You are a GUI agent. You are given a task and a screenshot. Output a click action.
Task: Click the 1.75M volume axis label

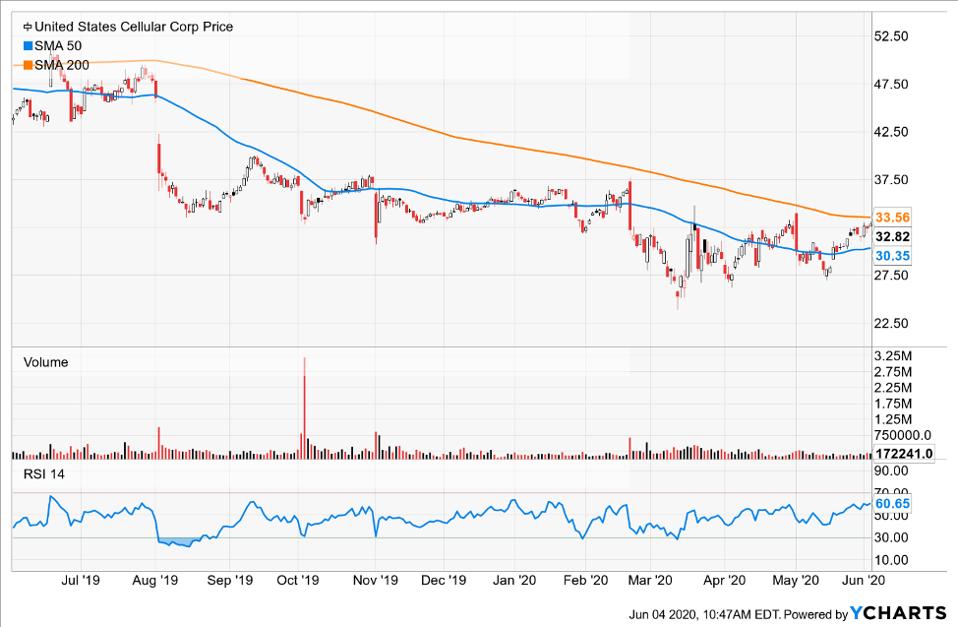pos(893,403)
